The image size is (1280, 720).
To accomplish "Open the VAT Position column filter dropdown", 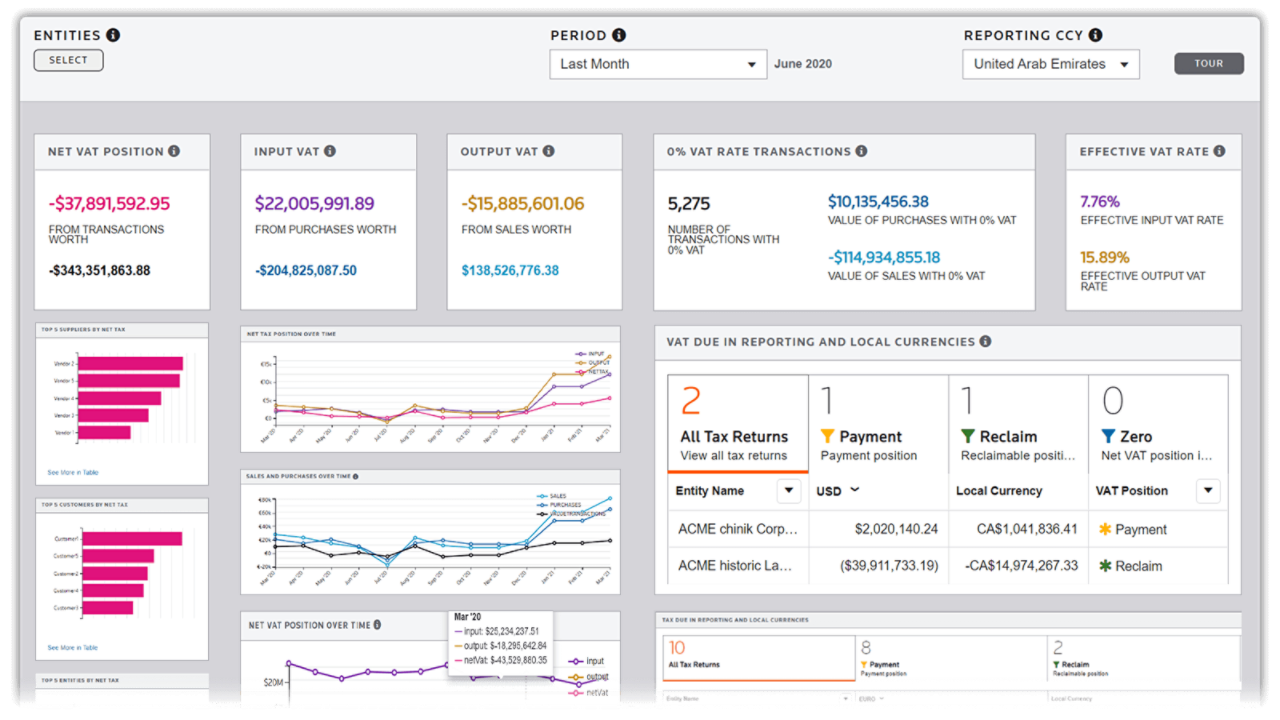I will (1209, 491).
